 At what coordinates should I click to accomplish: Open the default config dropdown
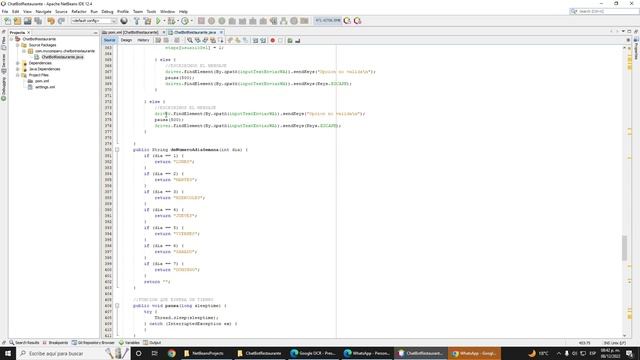pos(94,21)
